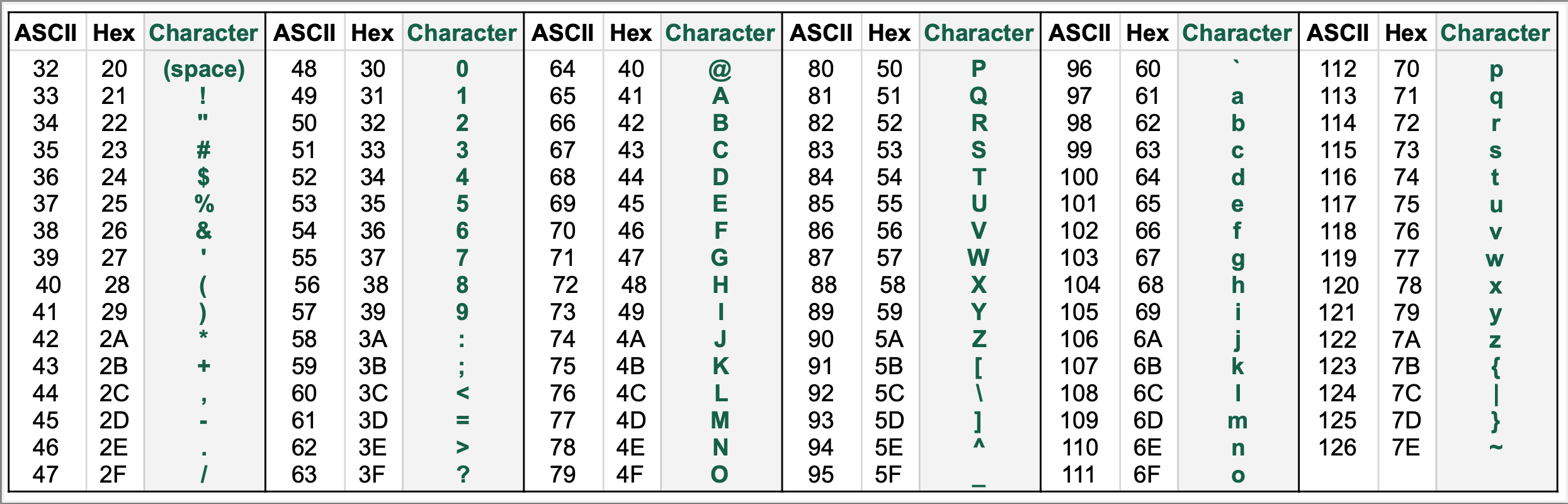Click hex value 4A cell

(631, 340)
